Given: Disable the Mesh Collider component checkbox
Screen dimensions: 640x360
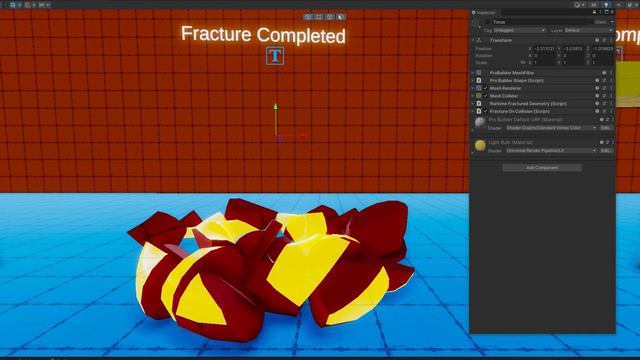Looking at the screenshot, I should pos(486,96).
